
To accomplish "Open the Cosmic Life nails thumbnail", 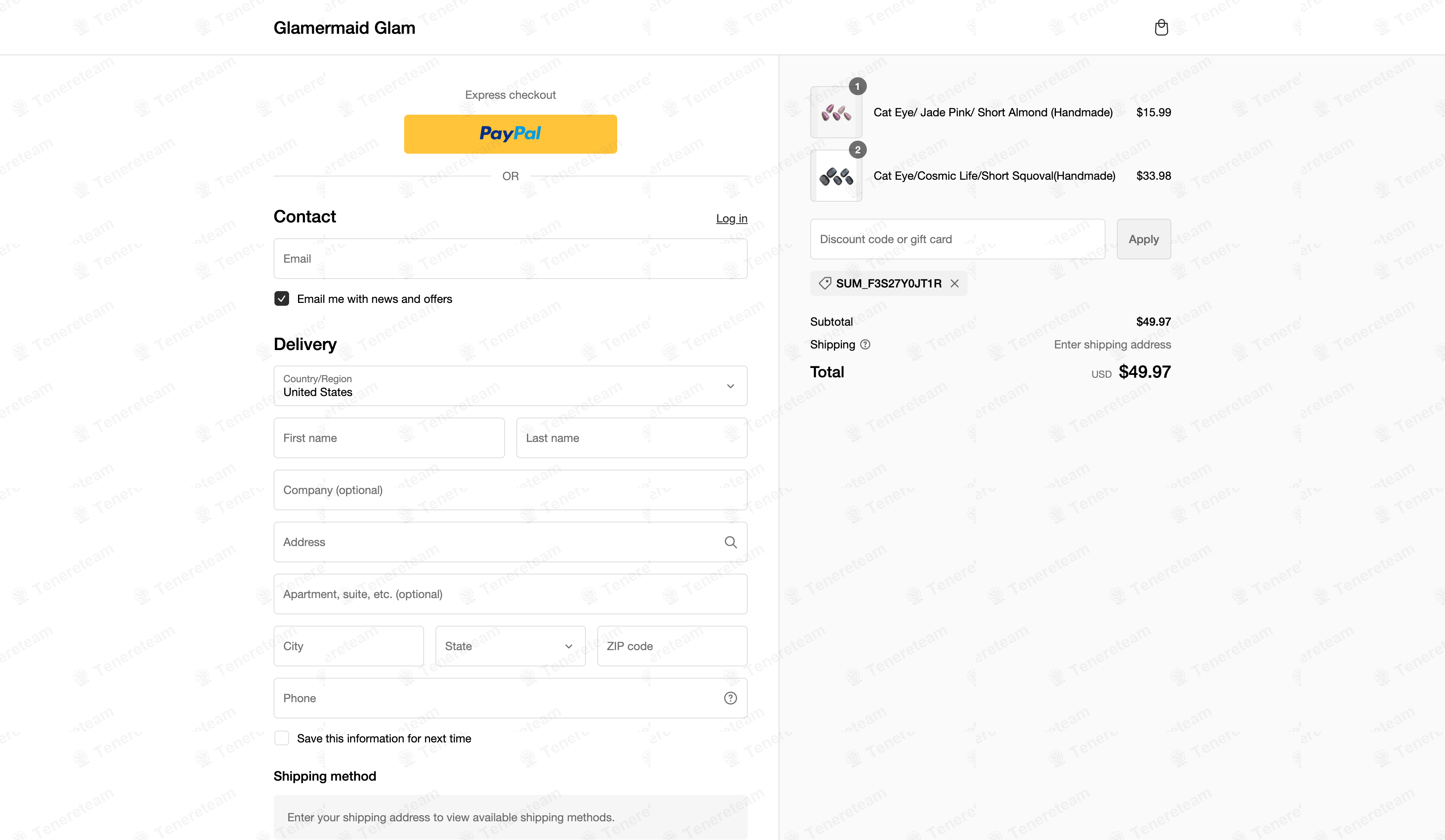I will 836,176.
